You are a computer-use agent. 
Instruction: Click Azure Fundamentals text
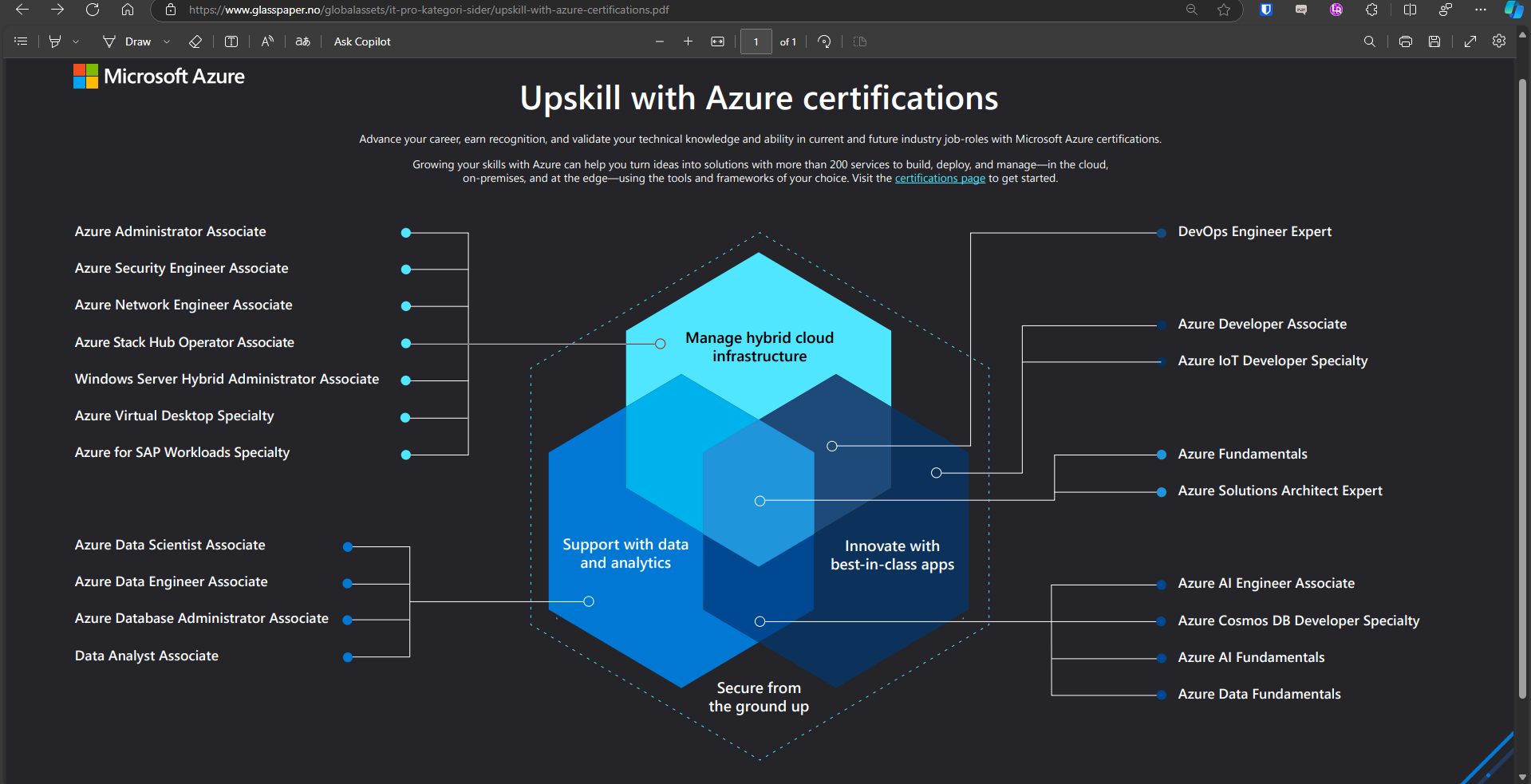[x=1243, y=454]
